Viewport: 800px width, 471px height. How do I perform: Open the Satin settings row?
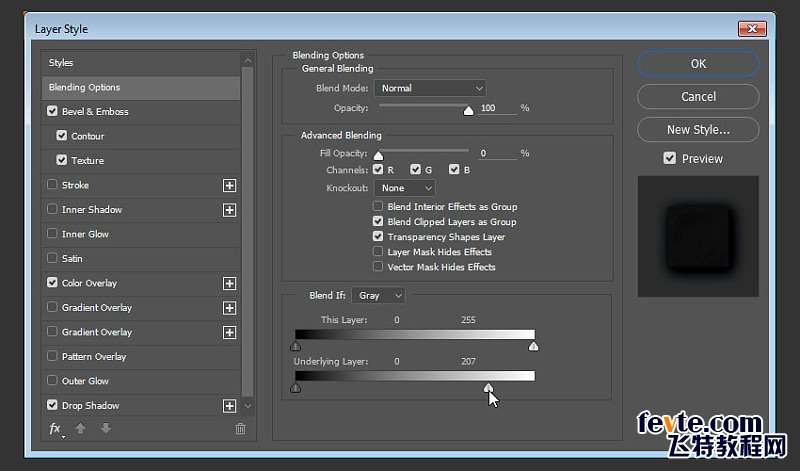[x=141, y=259]
